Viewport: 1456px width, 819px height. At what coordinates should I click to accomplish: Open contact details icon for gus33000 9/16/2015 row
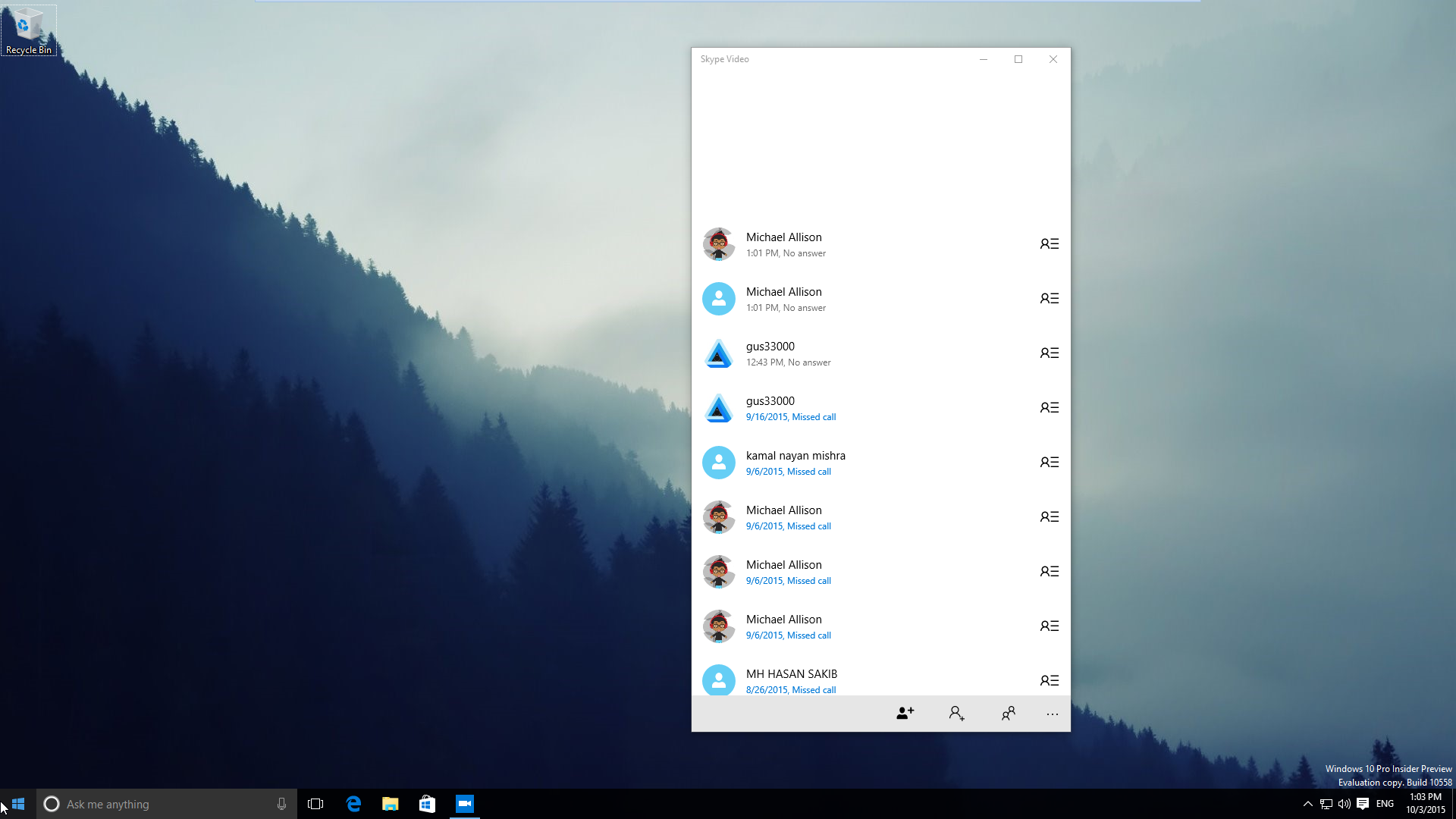(x=1049, y=407)
